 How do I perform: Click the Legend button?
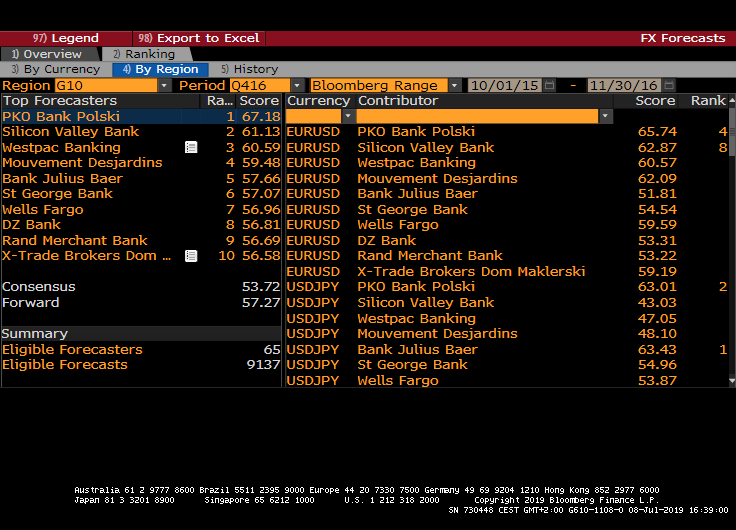[66, 38]
